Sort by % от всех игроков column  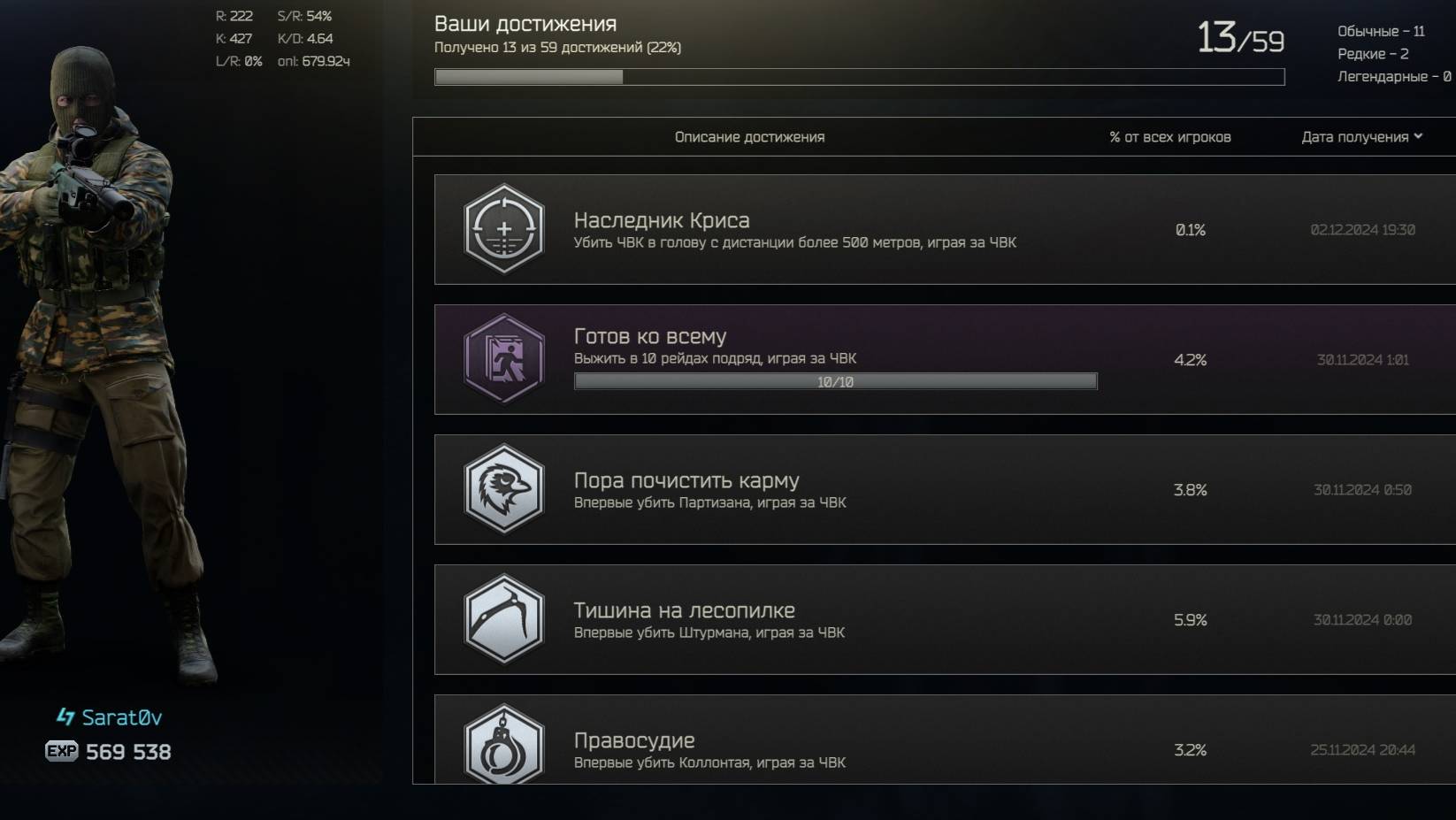click(x=1170, y=137)
